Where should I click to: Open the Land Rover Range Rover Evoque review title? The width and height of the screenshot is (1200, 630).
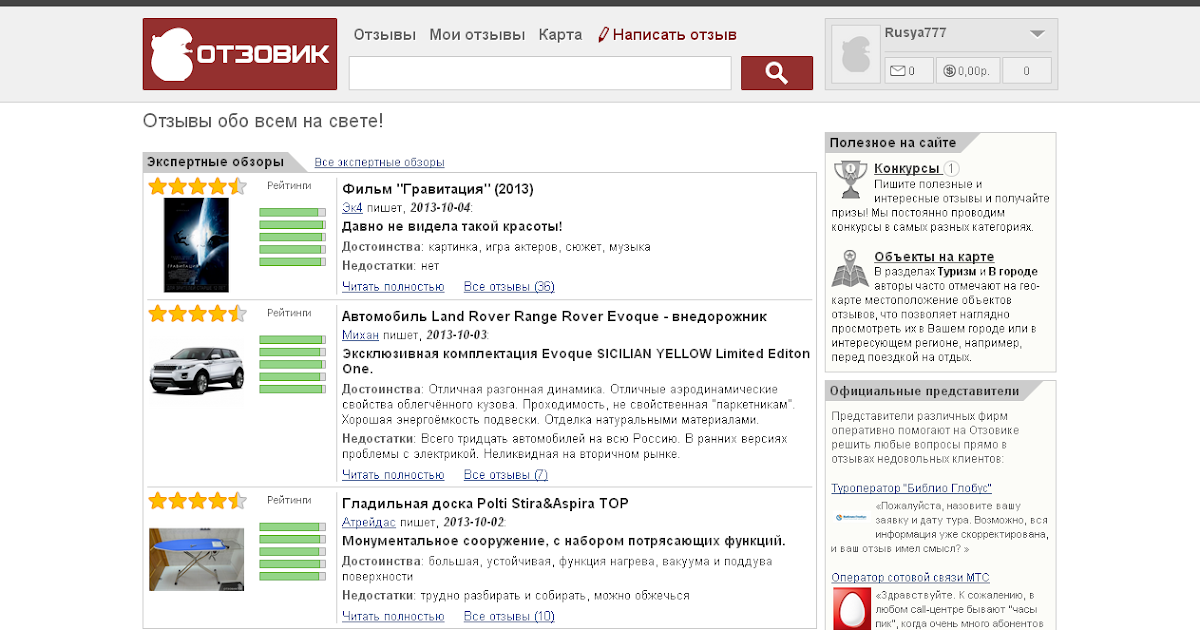(x=554, y=317)
